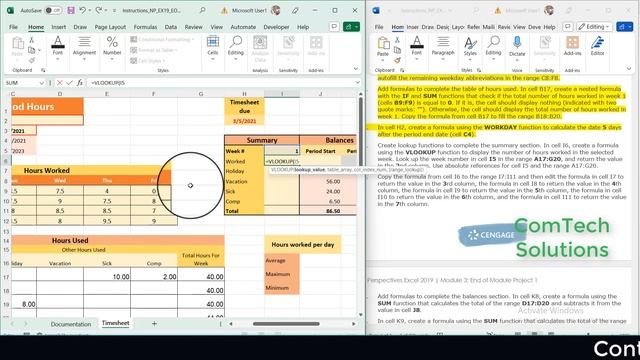
Task: Expand the Copy options arrow in Excel
Action: pos(39,50)
